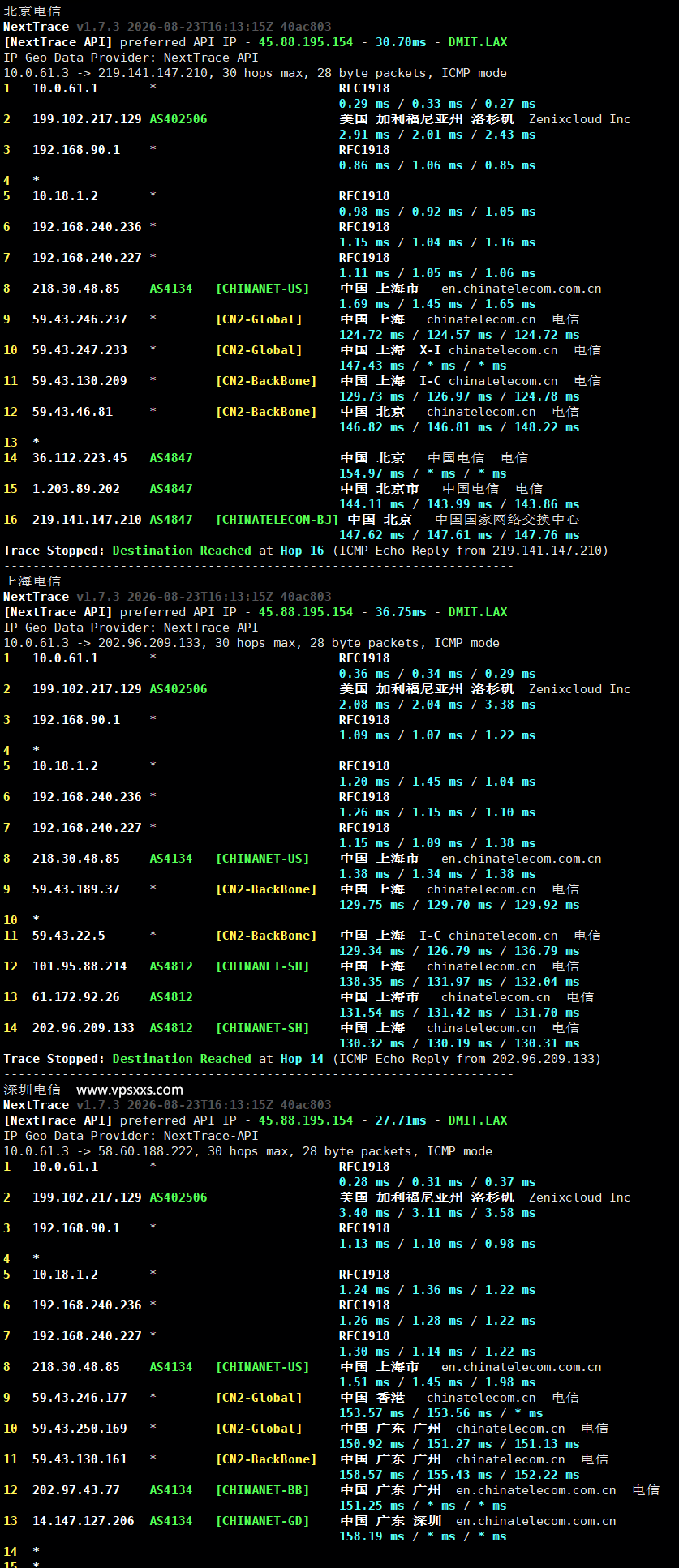This screenshot has width=679, height=1568.
Task: Click IP 14.147.127.206 at hop 13
Action: coord(84,1521)
